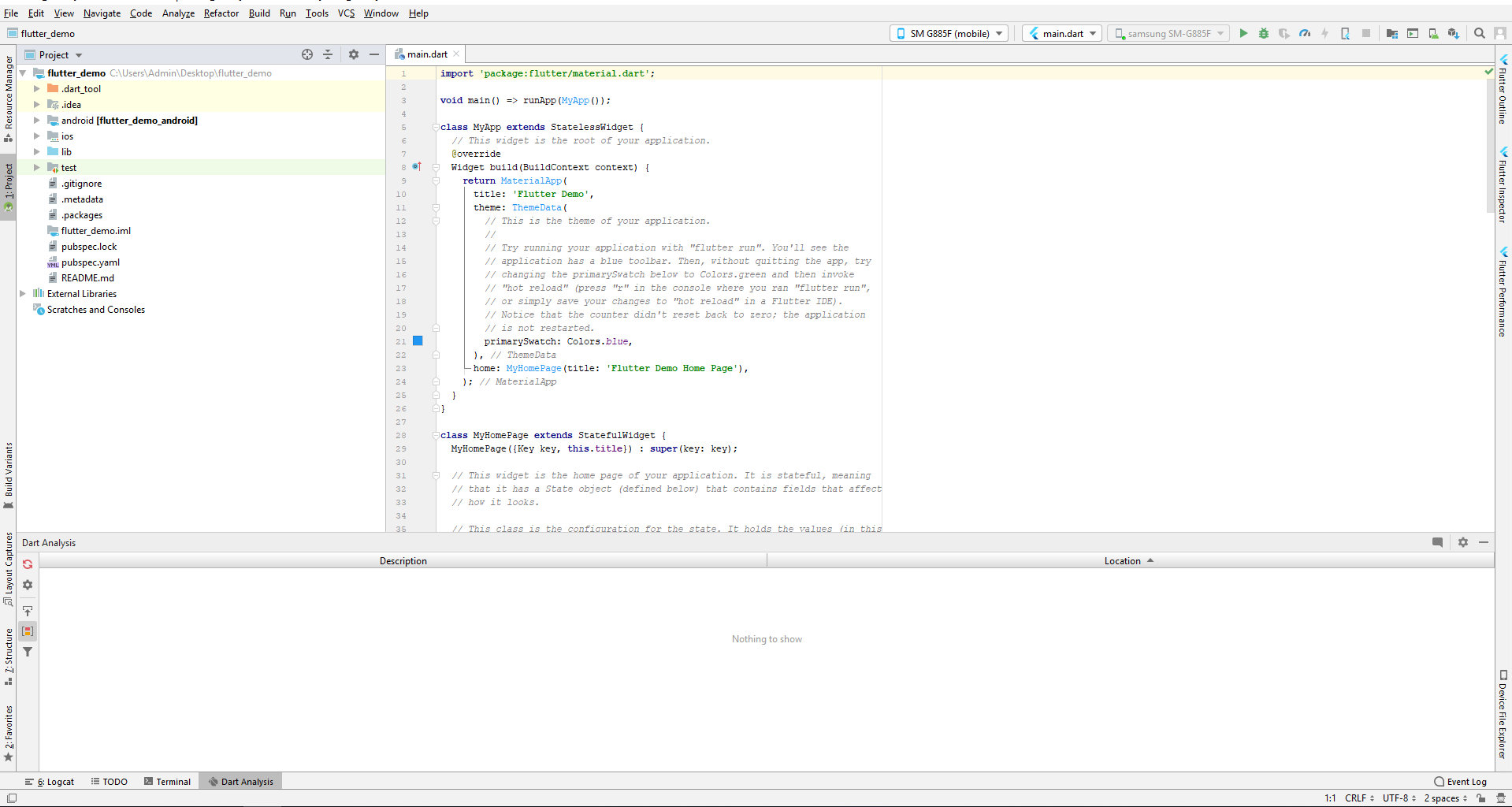Open the Logcat tool window tab
The width and height of the screenshot is (1512, 807).
point(50,782)
